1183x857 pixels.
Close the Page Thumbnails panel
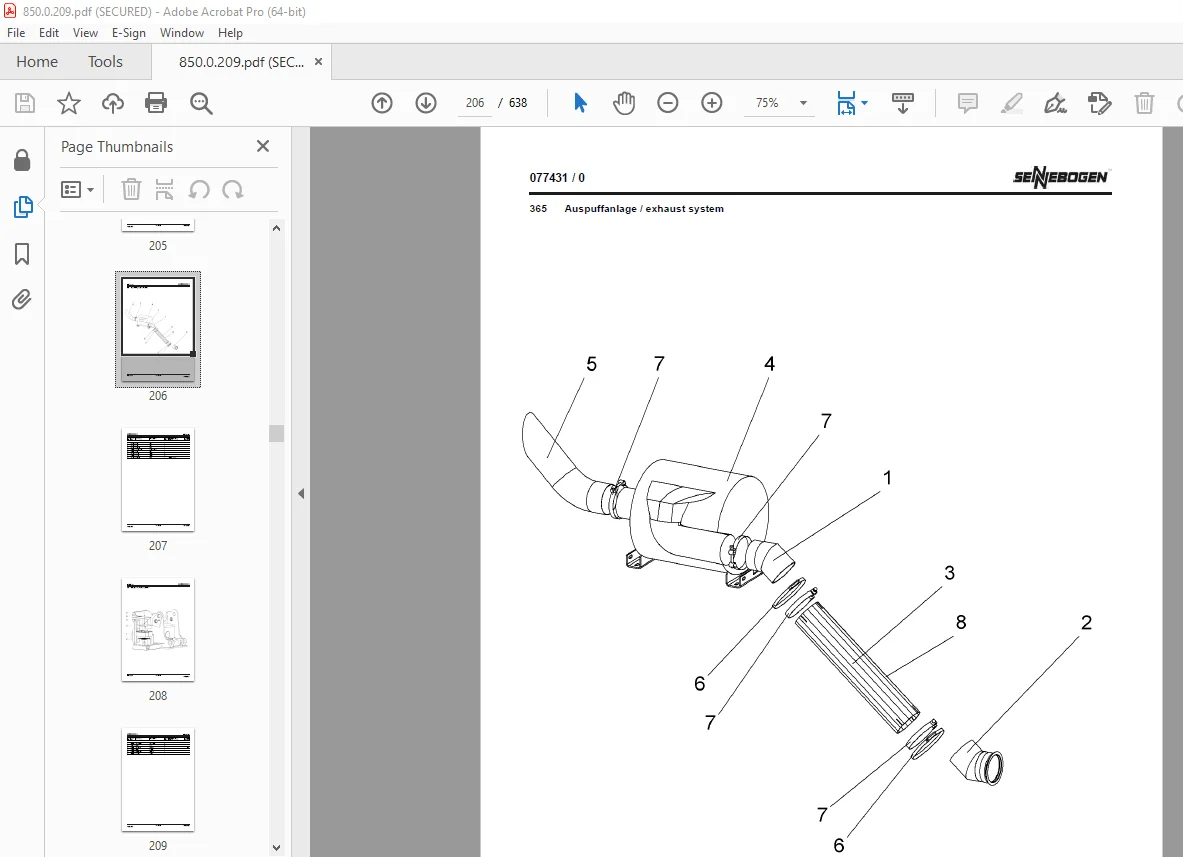263,146
